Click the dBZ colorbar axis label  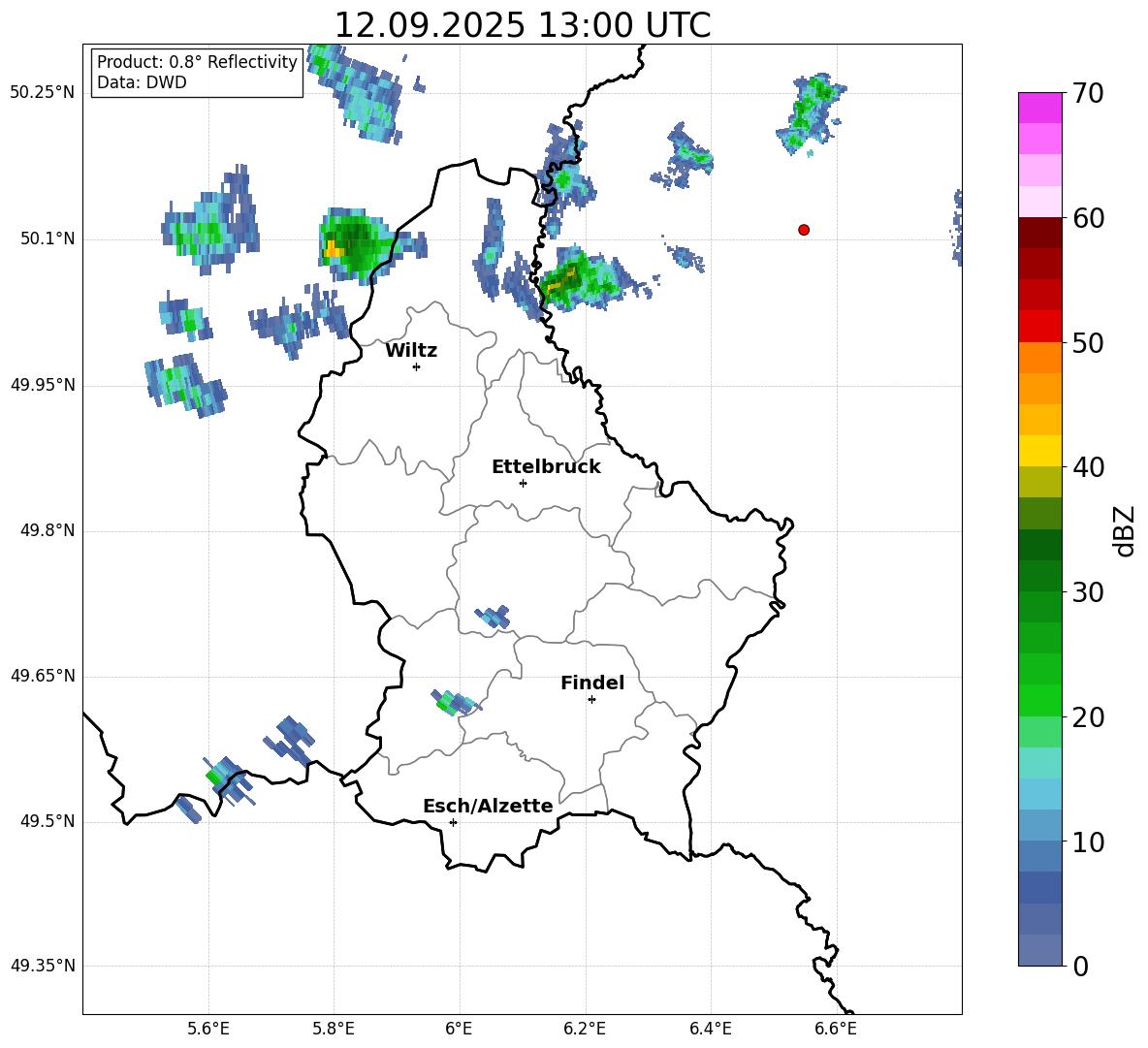[1124, 530]
